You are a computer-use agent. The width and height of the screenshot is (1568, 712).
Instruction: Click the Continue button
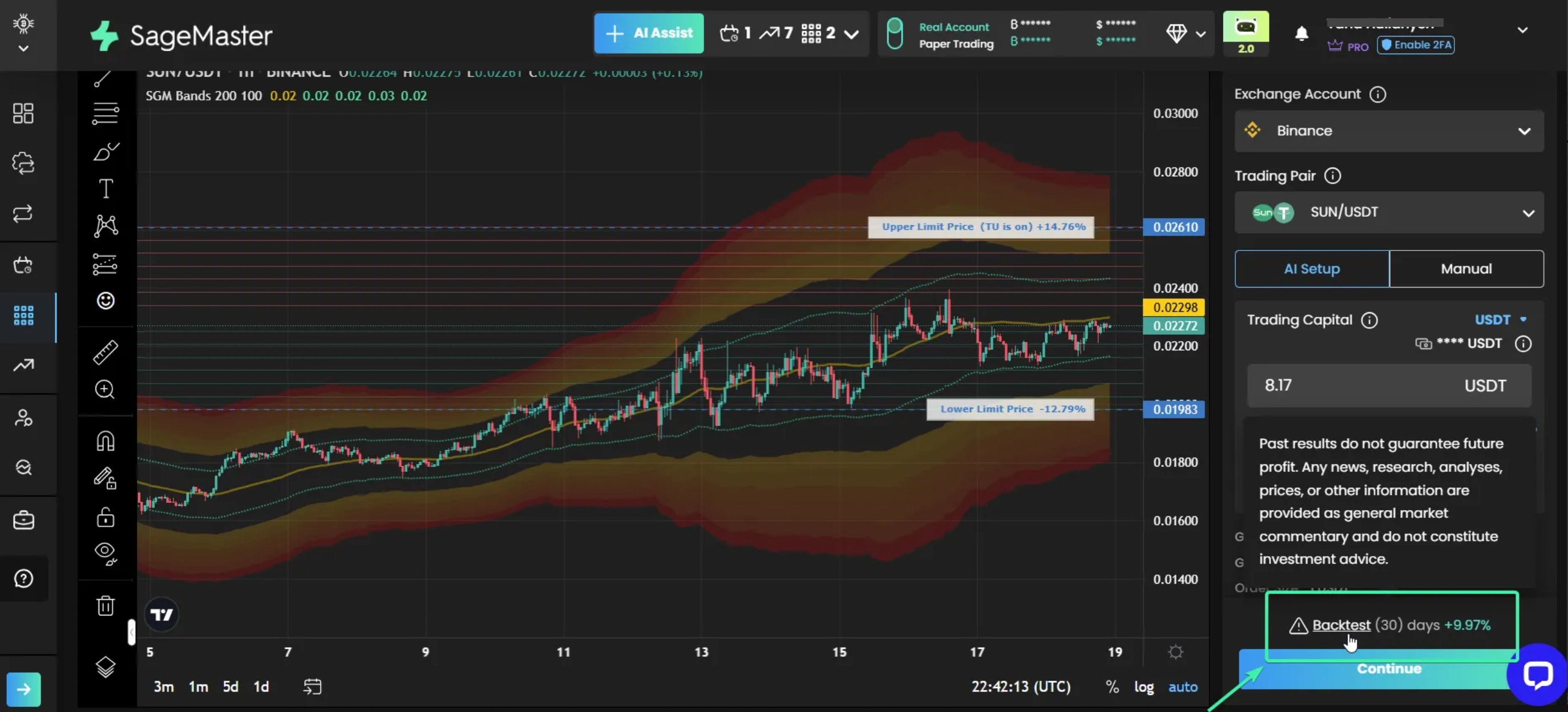(1377, 669)
